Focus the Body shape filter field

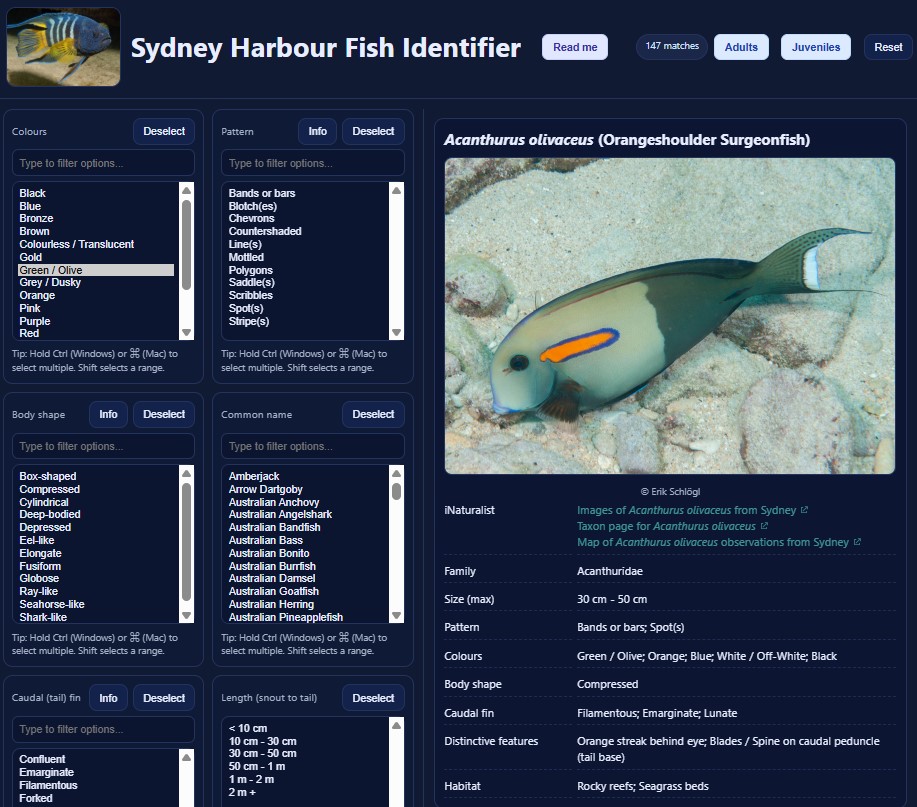click(103, 446)
